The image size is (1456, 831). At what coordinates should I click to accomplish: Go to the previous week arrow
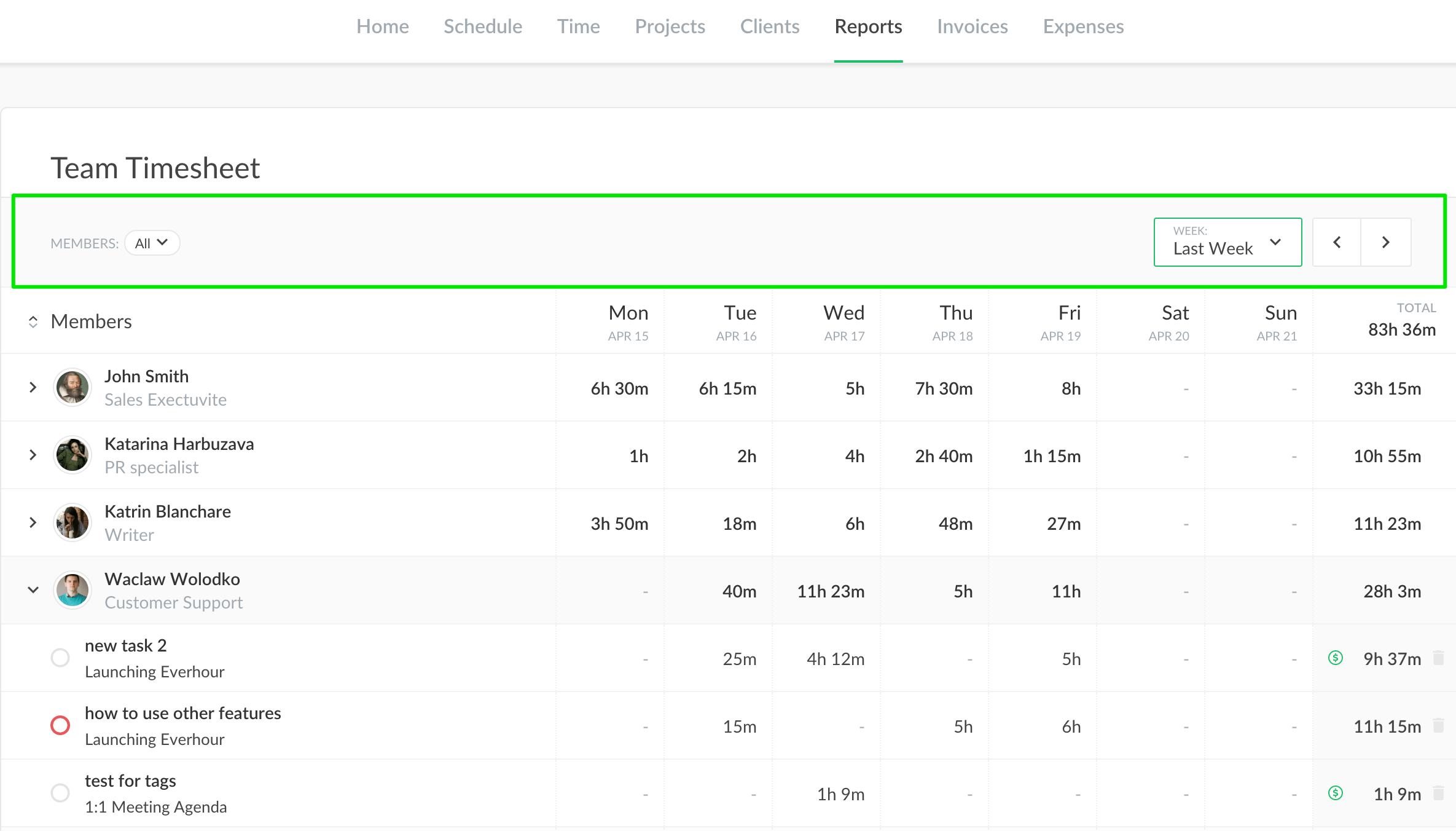click(x=1337, y=242)
